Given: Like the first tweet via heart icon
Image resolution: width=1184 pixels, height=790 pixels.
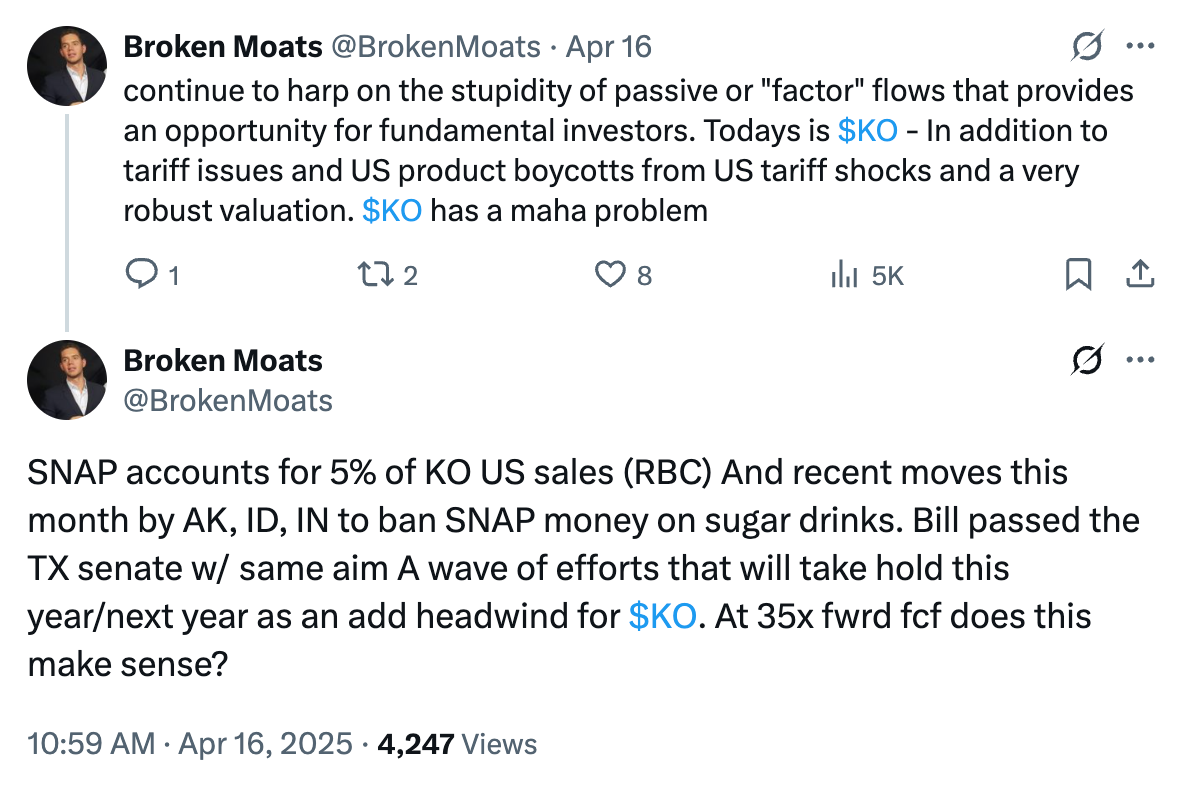Looking at the screenshot, I should 610,274.
